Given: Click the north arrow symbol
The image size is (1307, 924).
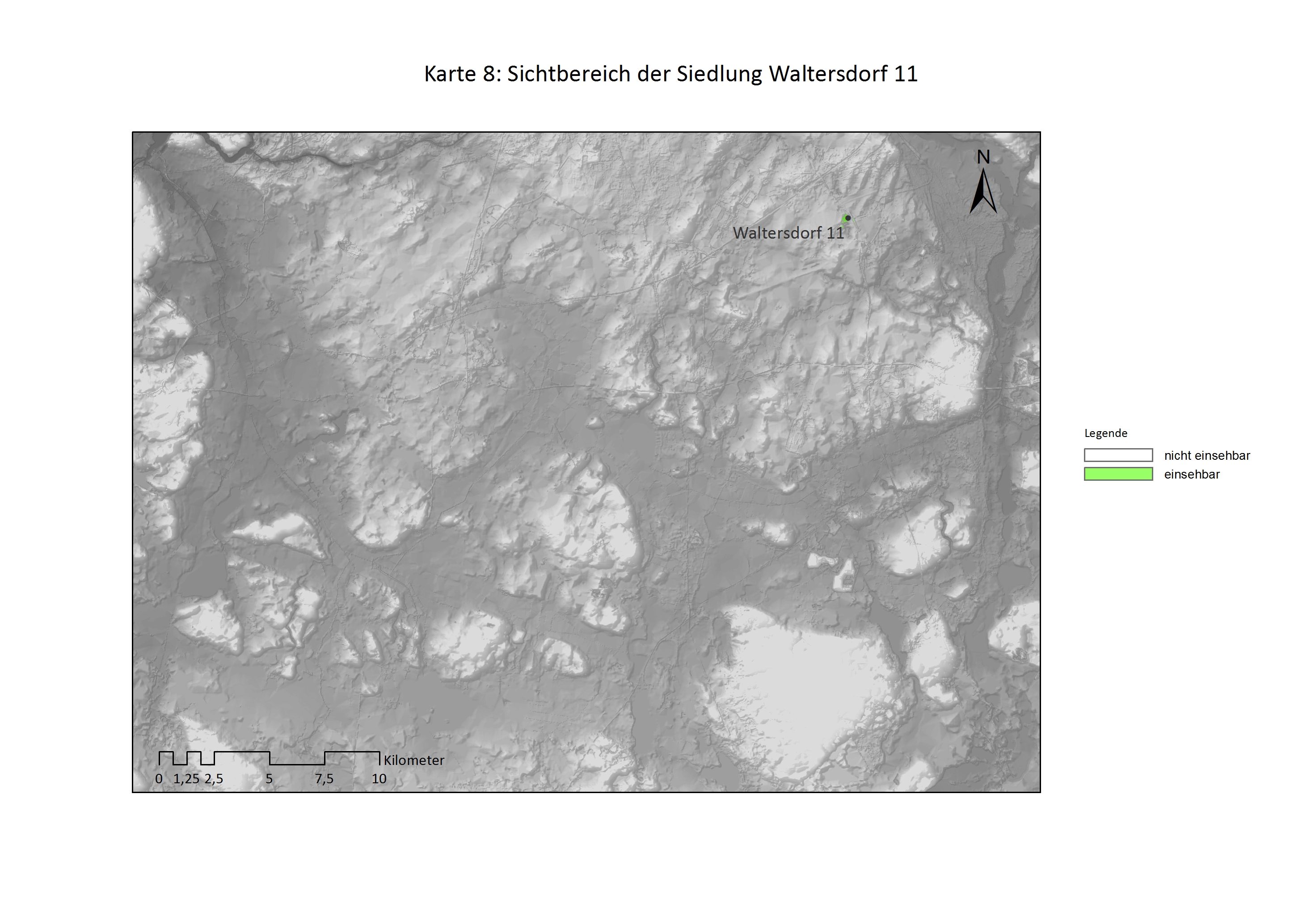Looking at the screenshot, I should (983, 191).
